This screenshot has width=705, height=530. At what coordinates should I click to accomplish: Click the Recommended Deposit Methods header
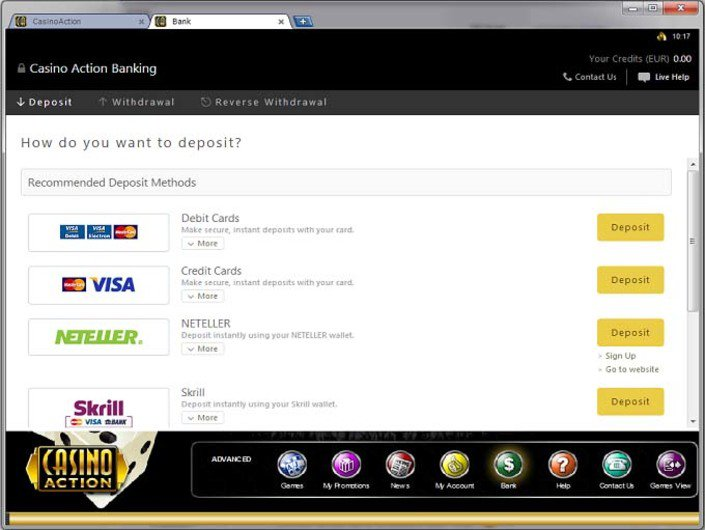point(346,183)
